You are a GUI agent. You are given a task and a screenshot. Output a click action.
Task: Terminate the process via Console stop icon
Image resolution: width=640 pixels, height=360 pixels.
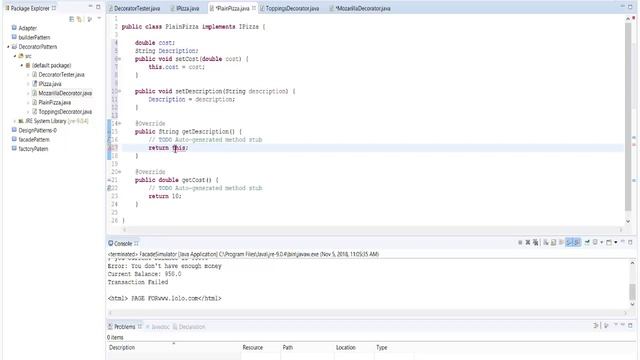click(x=520, y=242)
